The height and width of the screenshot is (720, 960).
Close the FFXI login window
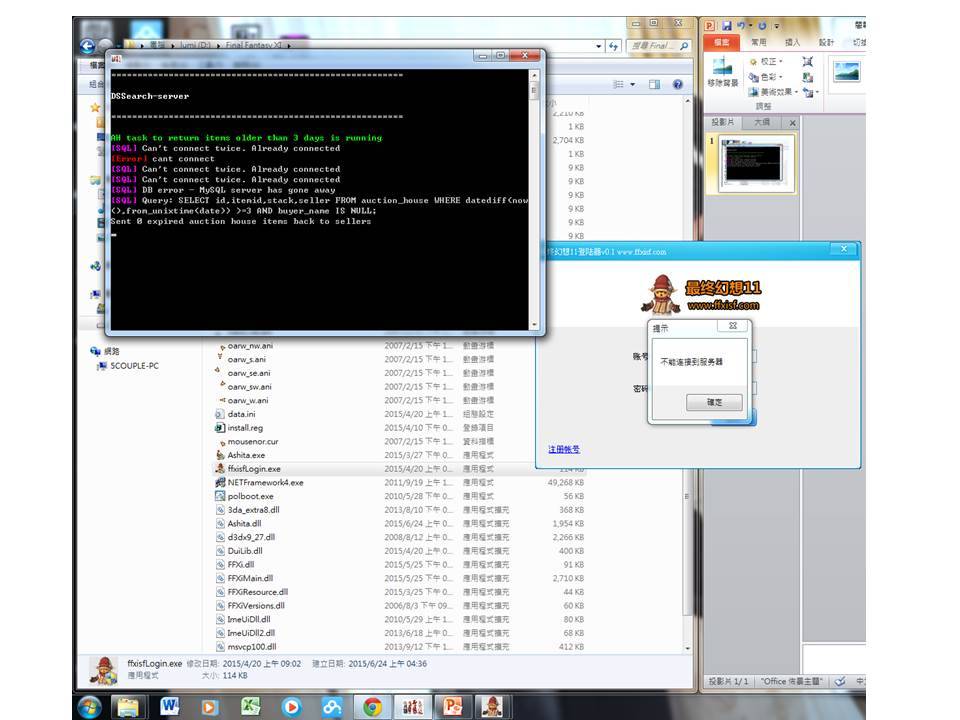pos(844,249)
